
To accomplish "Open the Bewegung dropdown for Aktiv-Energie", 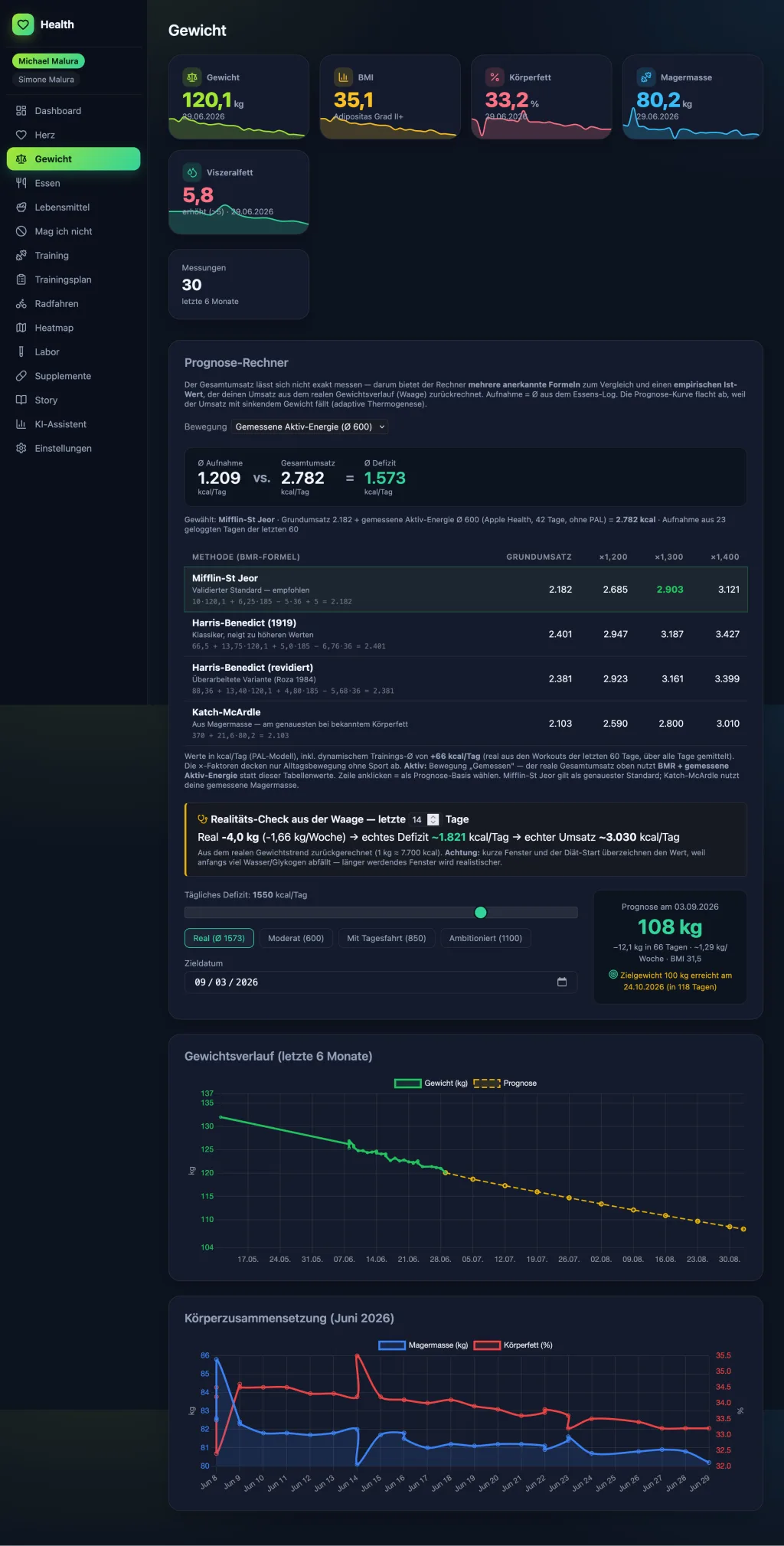I will pos(310,427).
